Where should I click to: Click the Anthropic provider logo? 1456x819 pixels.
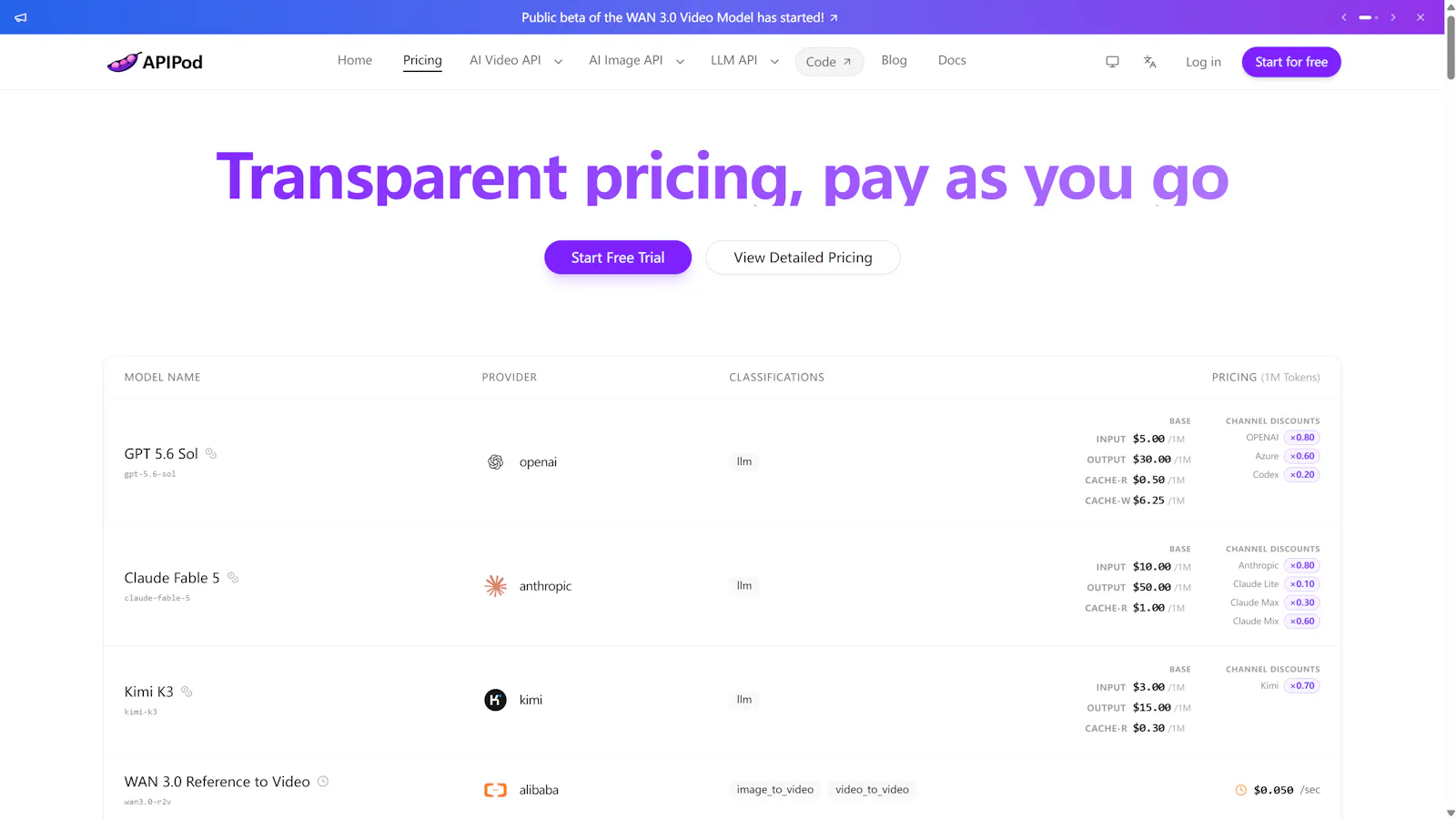point(495,586)
